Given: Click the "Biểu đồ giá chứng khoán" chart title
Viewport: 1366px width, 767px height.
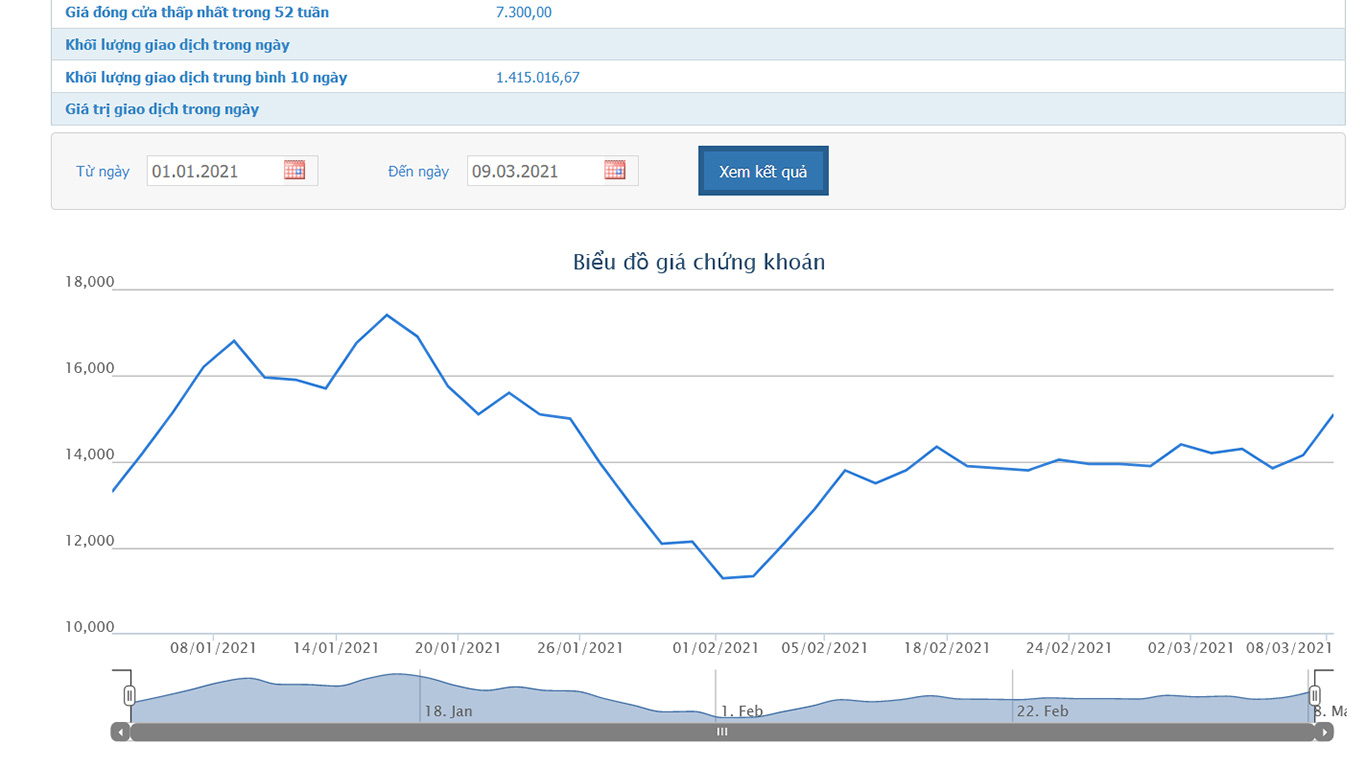Looking at the screenshot, I should click(x=698, y=263).
